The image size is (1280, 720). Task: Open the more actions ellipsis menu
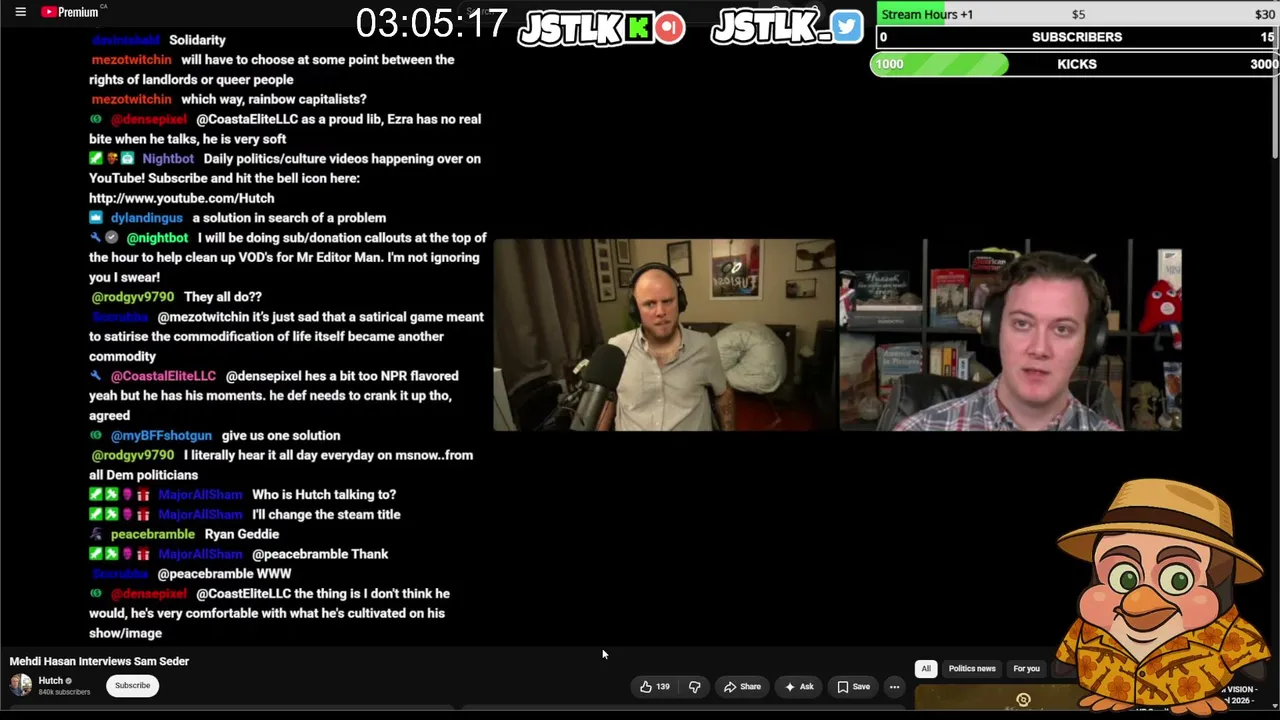click(895, 687)
